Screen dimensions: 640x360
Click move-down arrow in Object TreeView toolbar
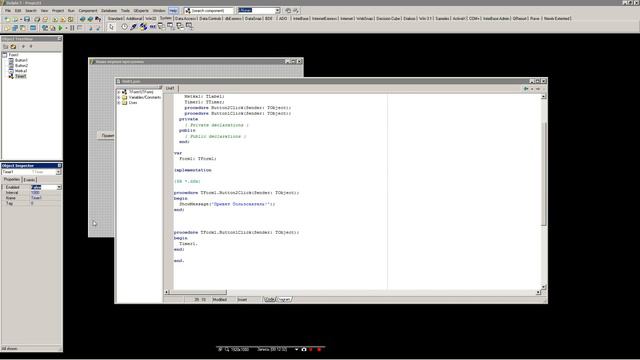click(31, 47)
